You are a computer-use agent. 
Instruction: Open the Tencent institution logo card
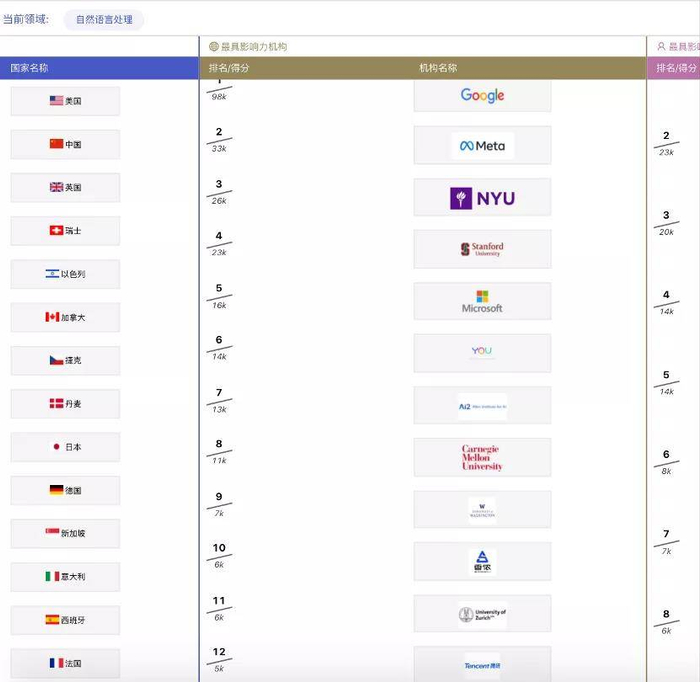tap(482, 664)
